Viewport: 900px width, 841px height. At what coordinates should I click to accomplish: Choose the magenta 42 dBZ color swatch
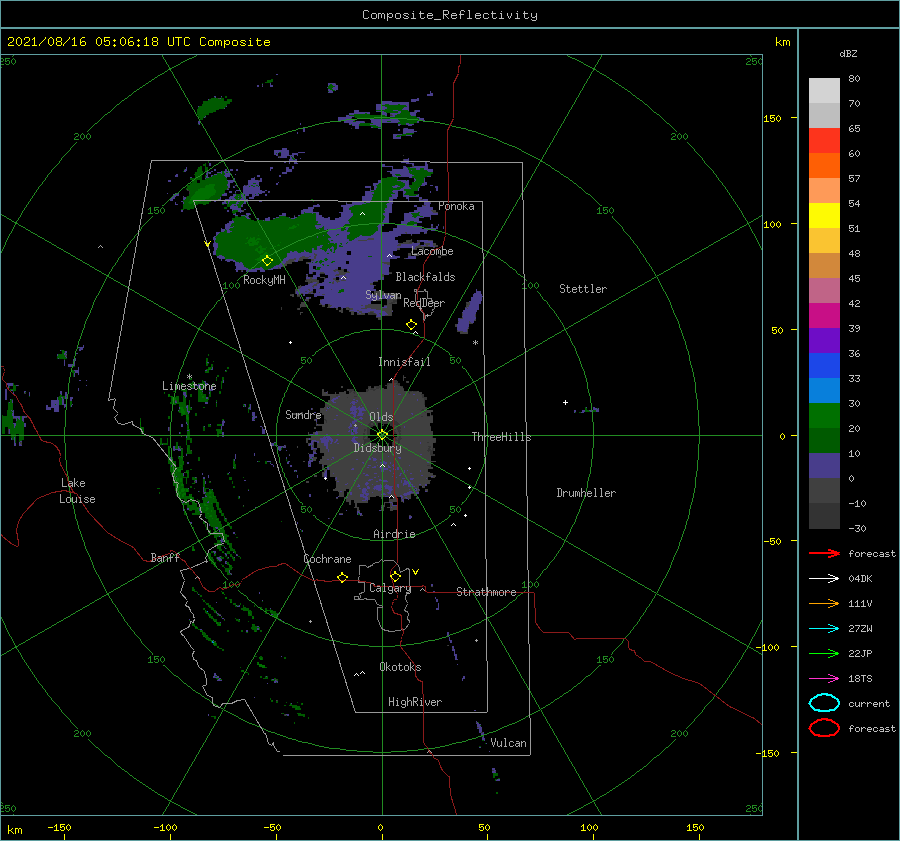824,315
